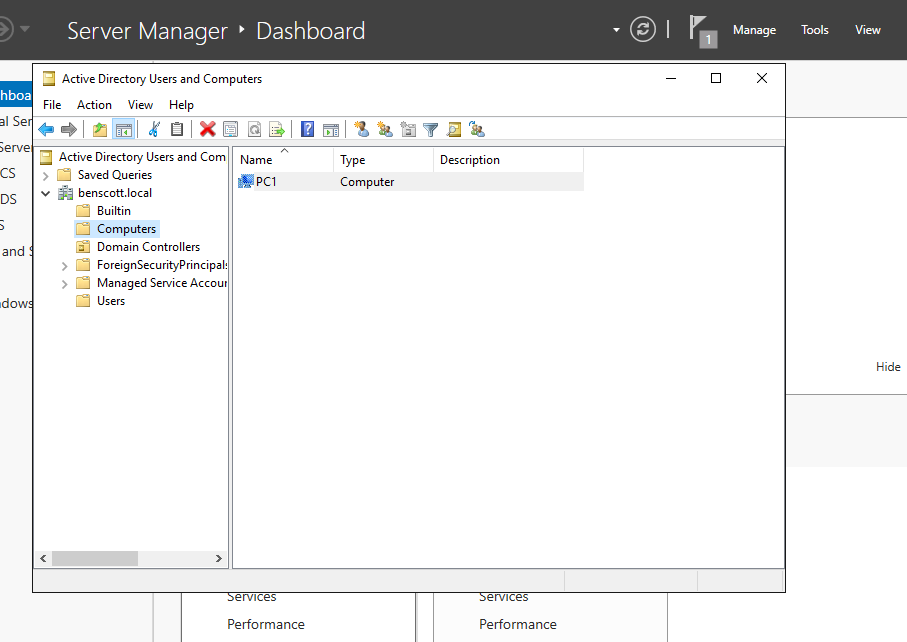Click Server Manager refresh icon
The image size is (907, 642).
(643, 29)
